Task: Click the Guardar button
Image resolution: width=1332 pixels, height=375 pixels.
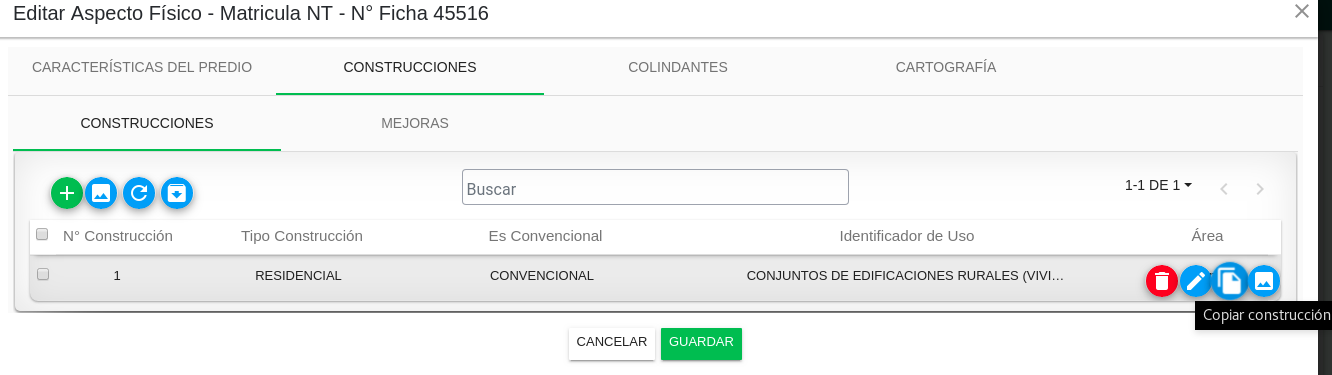Action: tap(701, 342)
